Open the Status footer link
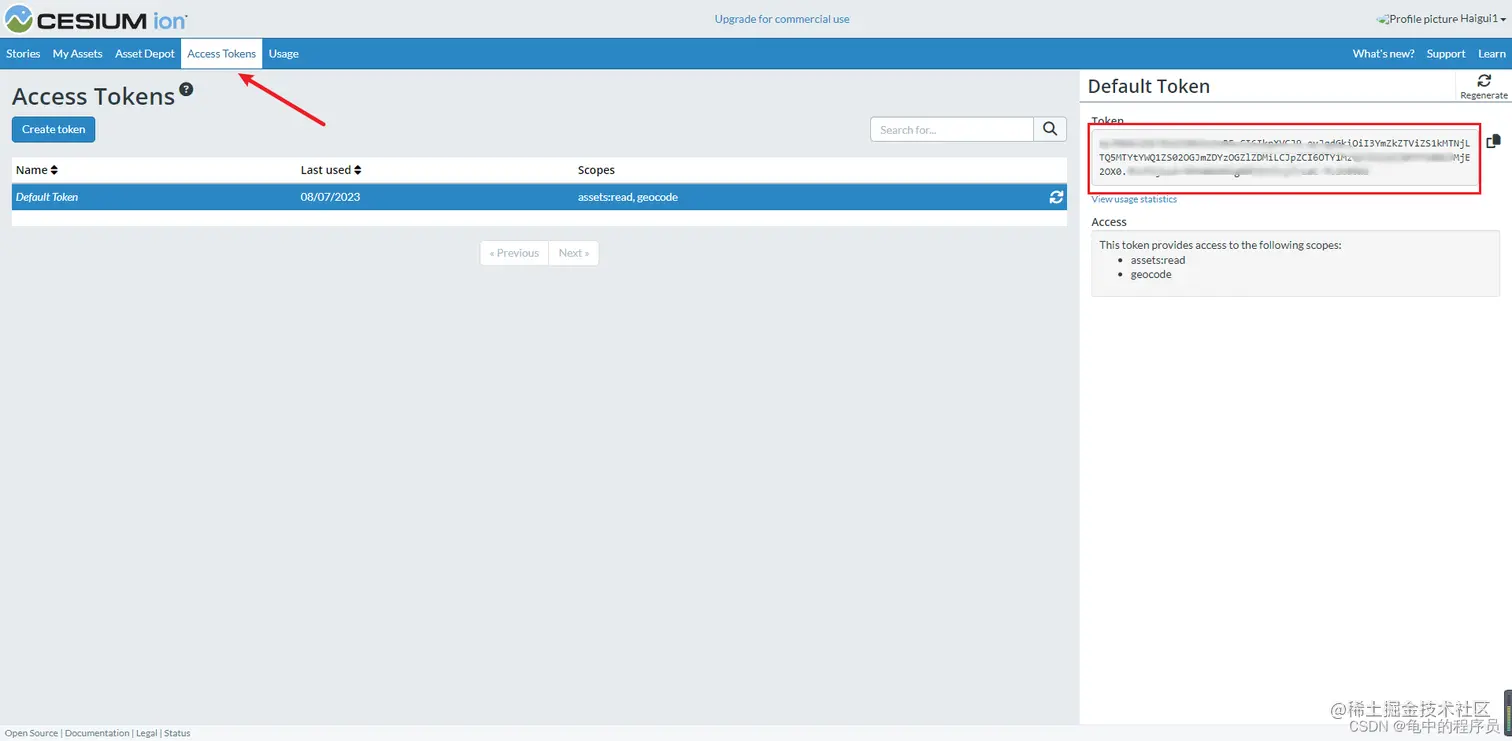The image size is (1512, 741). pyautogui.click(x=177, y=733)
